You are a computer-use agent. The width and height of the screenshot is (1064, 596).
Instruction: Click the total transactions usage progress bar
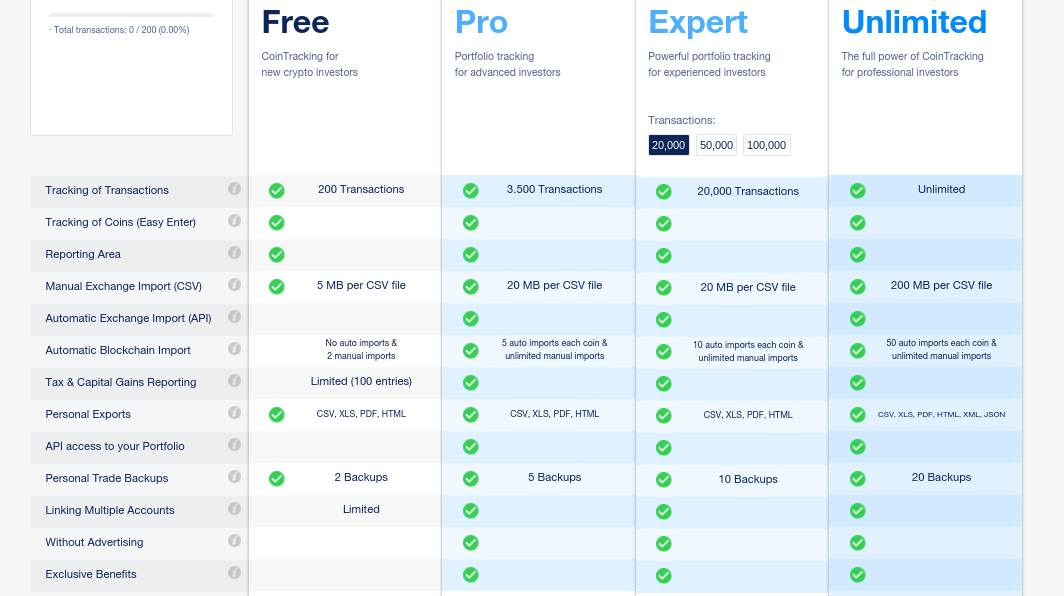pos(131,15)
